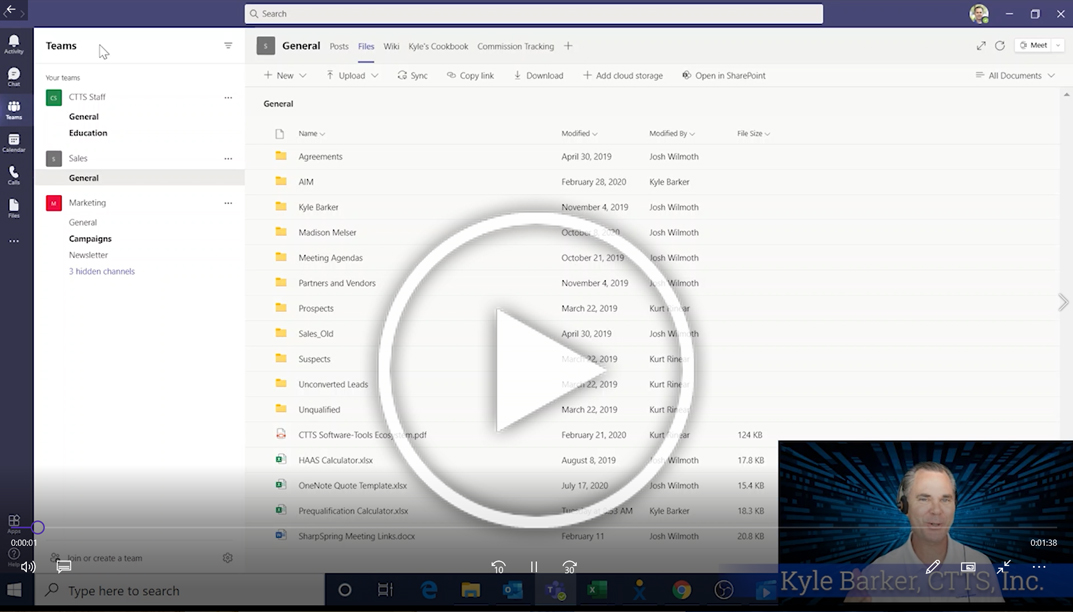Click in the Teams search box
This screenshot has height=612, width=1073.
[534, 14]
